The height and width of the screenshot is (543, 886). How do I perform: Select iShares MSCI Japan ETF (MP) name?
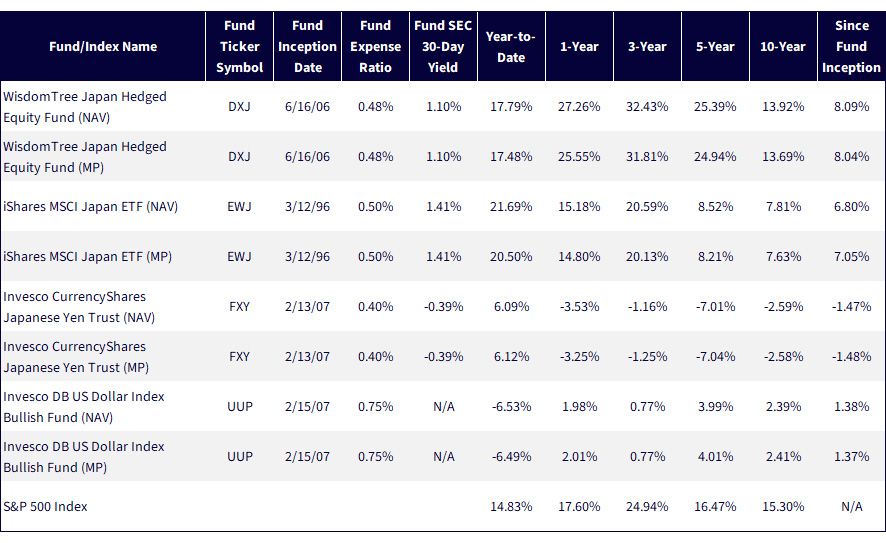point(88,257)
